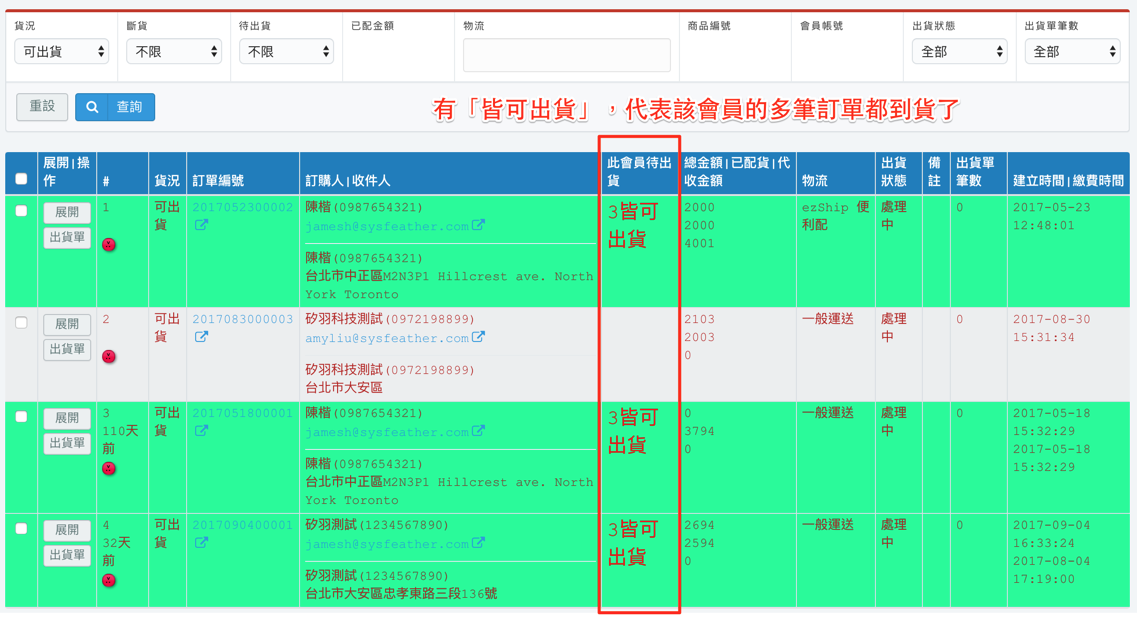
Task: Click red status icon in row 1
Action: 109,245
